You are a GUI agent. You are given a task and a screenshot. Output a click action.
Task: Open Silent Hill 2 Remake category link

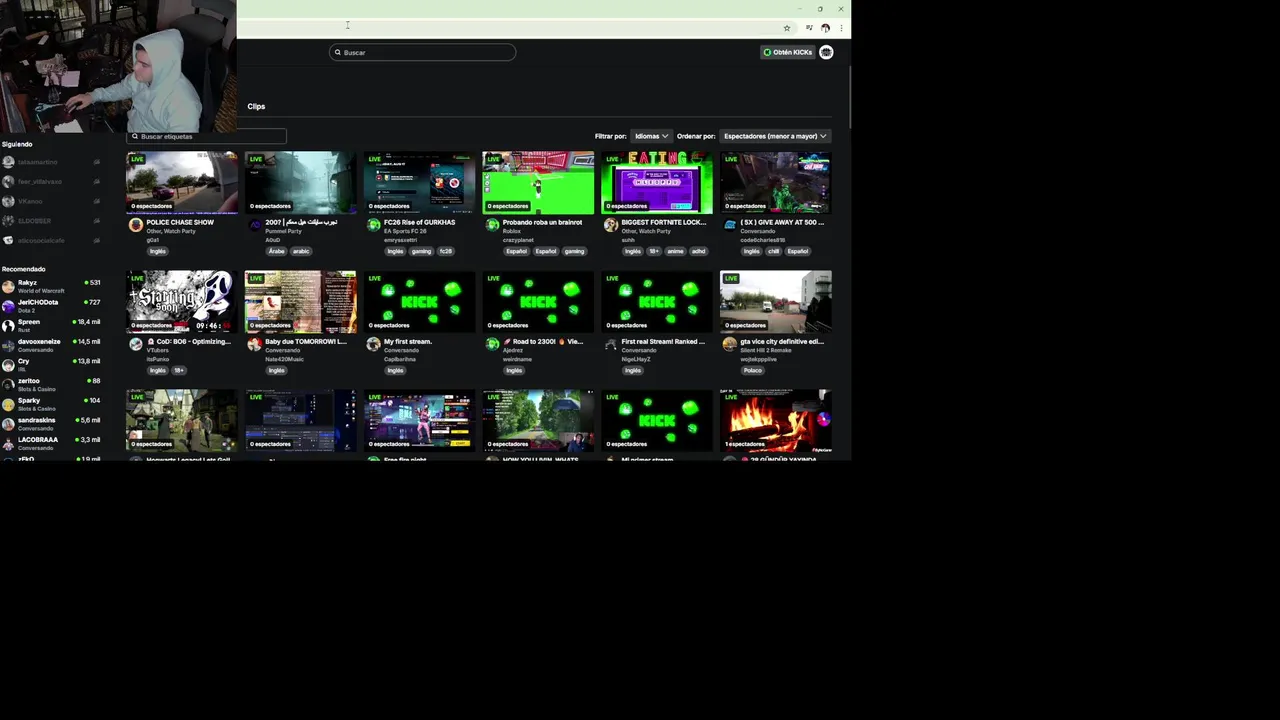pyautogui.click(x=768, y=350)
